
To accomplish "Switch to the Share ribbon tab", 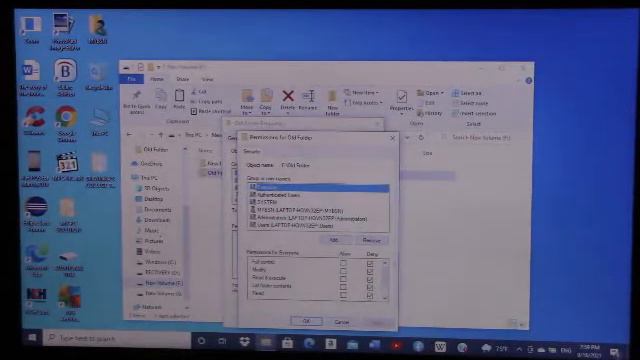I will coord(182,79).
